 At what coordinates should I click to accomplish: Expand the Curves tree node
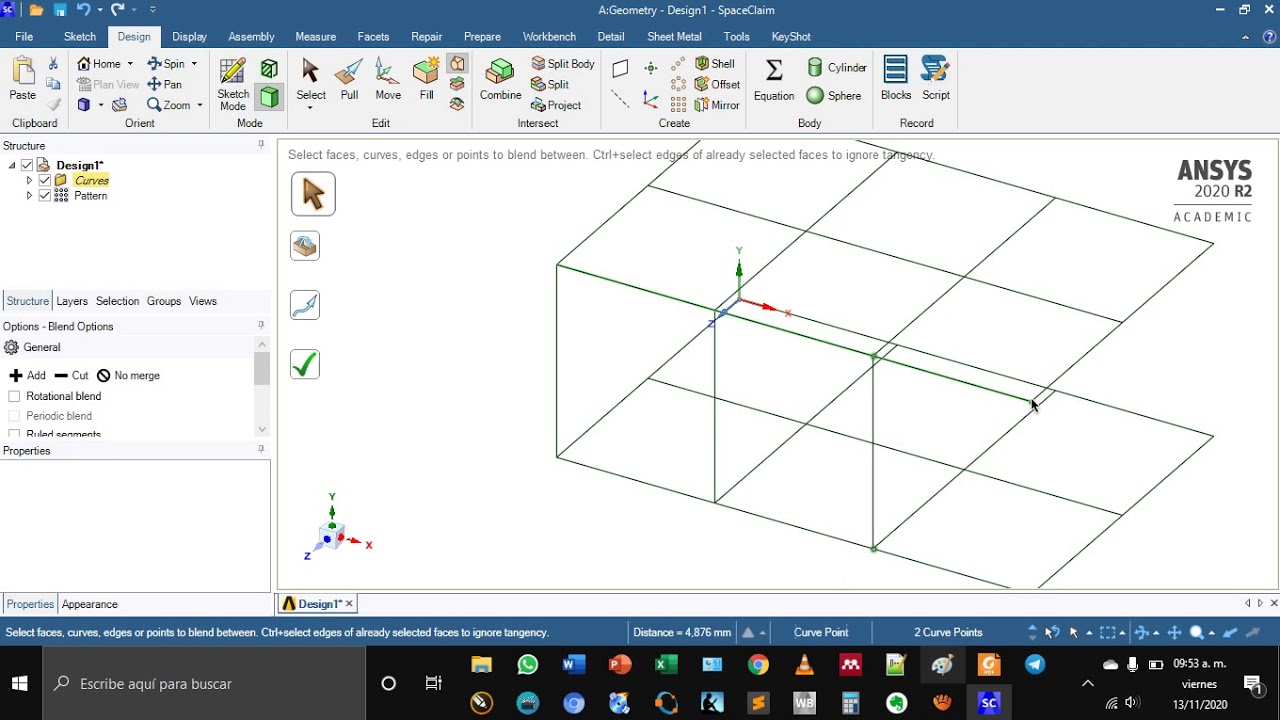[x=29, y=180]
